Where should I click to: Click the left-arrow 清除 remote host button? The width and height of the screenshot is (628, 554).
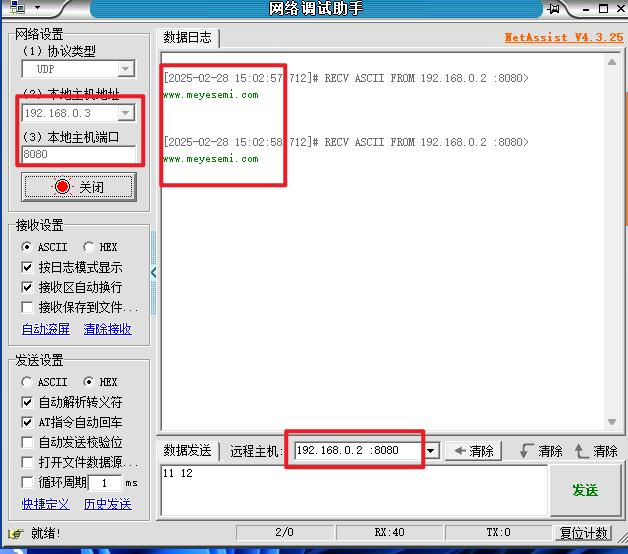[x=473, y=451]
